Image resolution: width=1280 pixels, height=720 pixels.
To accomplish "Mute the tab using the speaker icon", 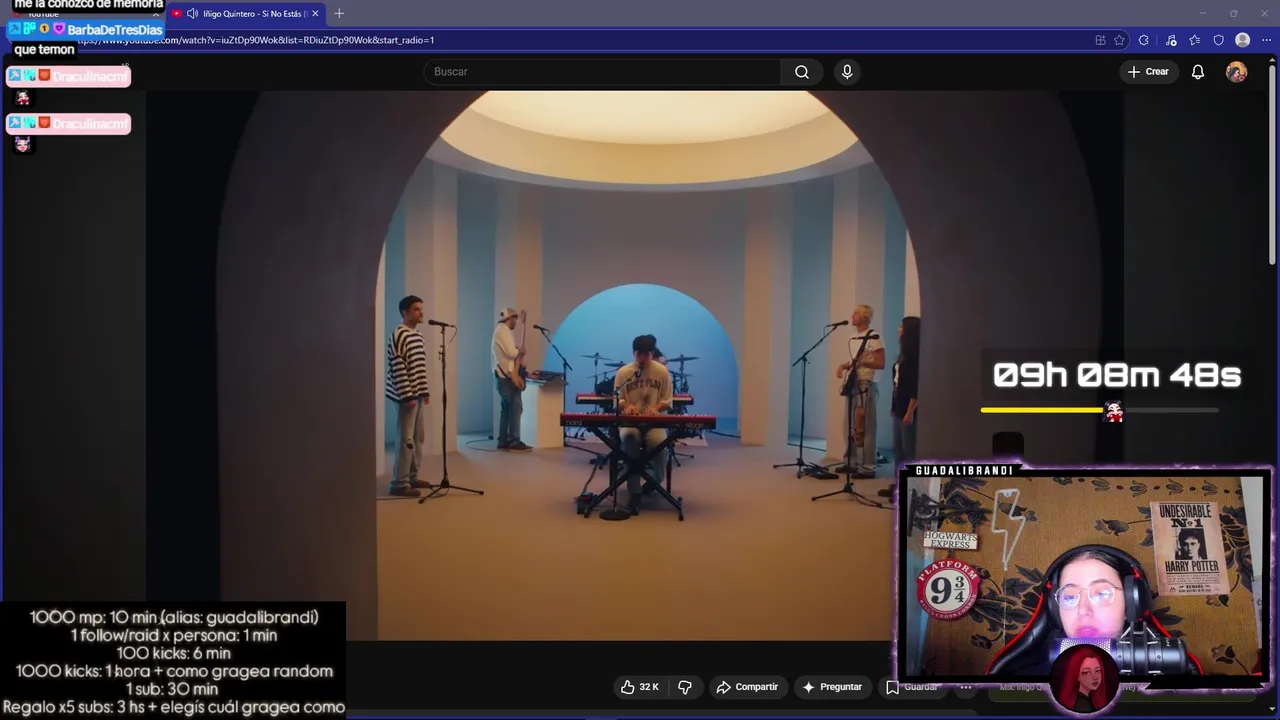I will (192, 14).
